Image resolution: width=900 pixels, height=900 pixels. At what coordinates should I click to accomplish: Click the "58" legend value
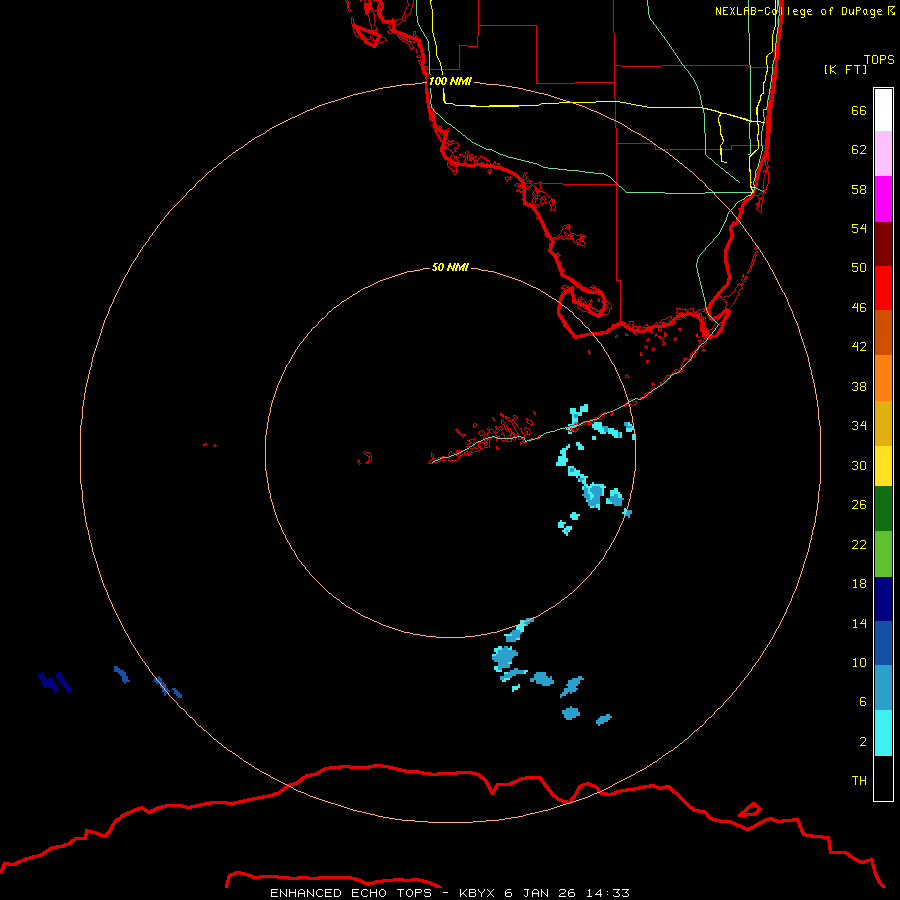859,189
